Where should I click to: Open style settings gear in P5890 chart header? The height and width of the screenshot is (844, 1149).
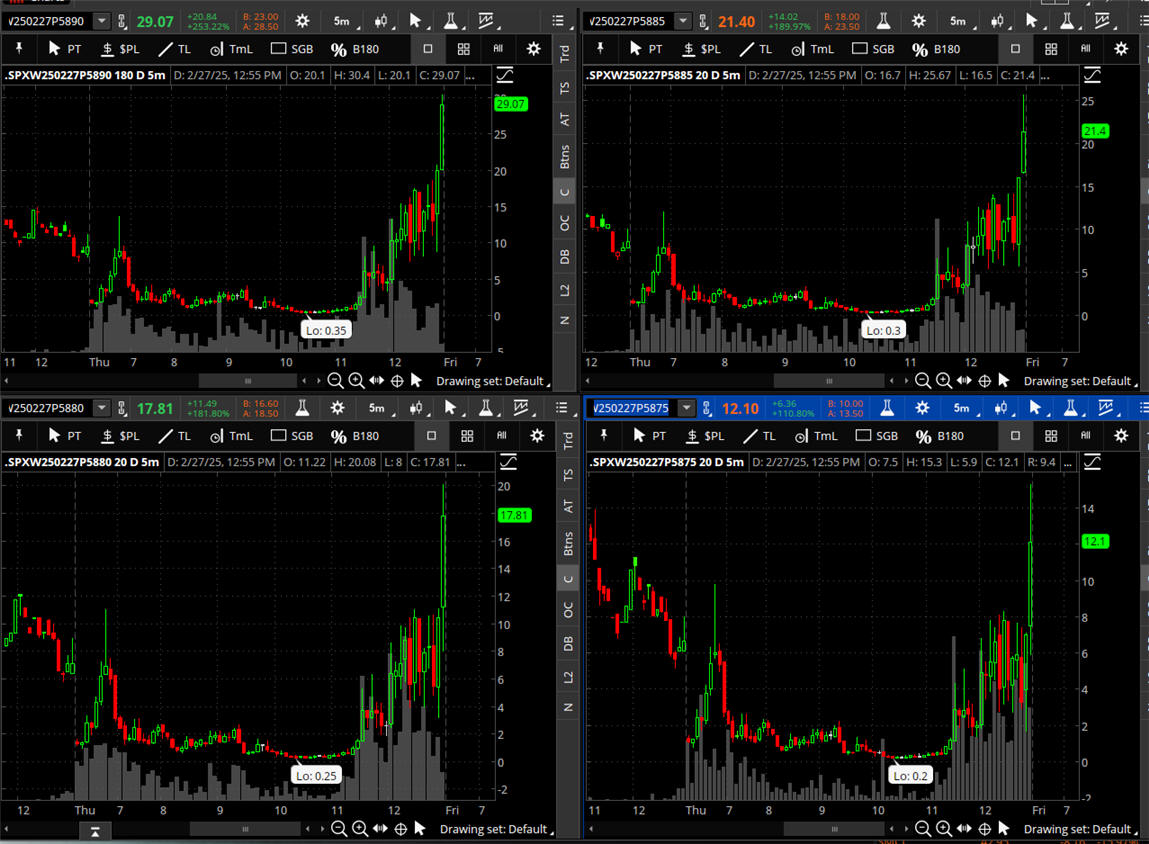coord(302,21)
